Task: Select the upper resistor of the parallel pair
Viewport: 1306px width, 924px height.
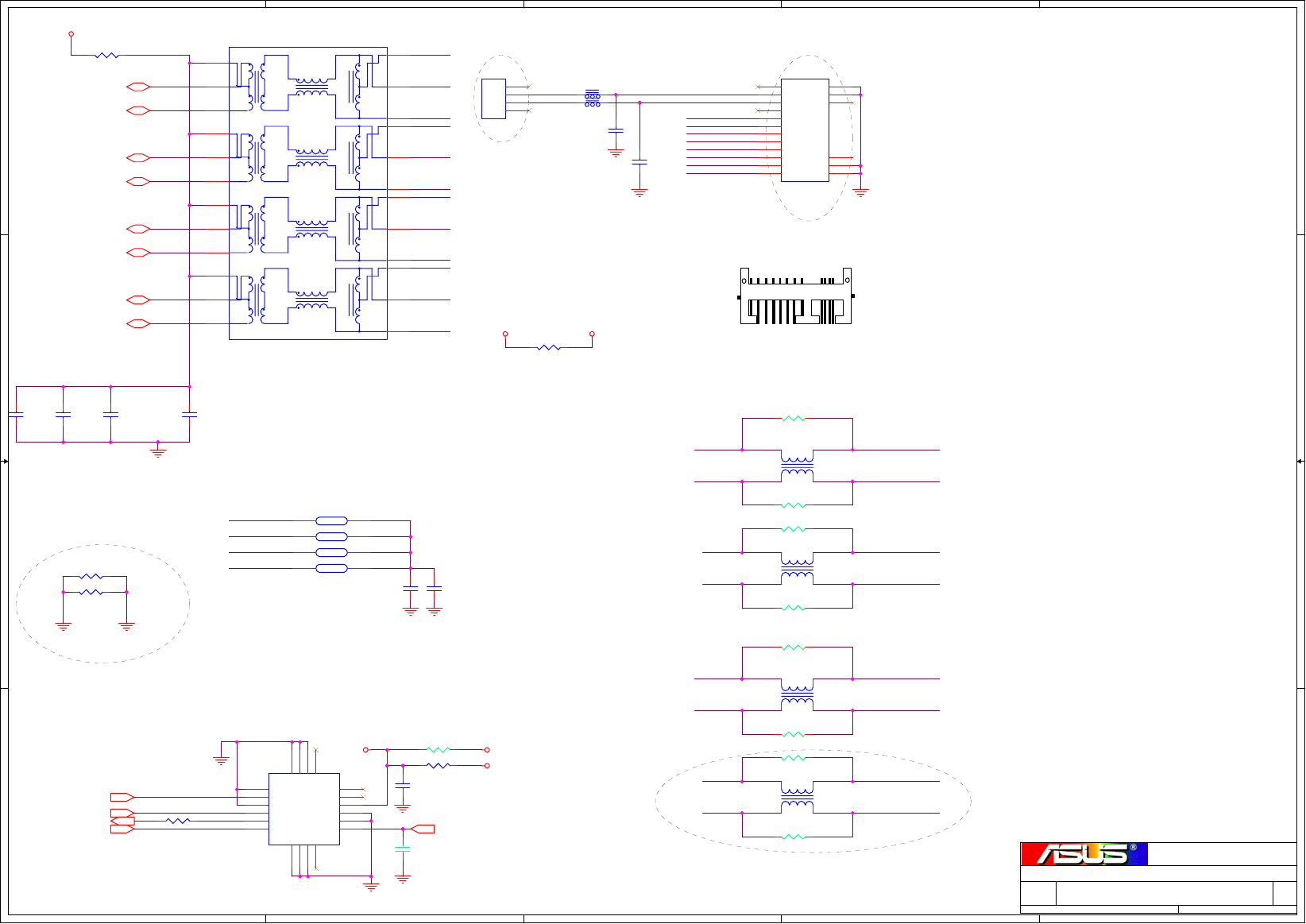Action: 91,577
